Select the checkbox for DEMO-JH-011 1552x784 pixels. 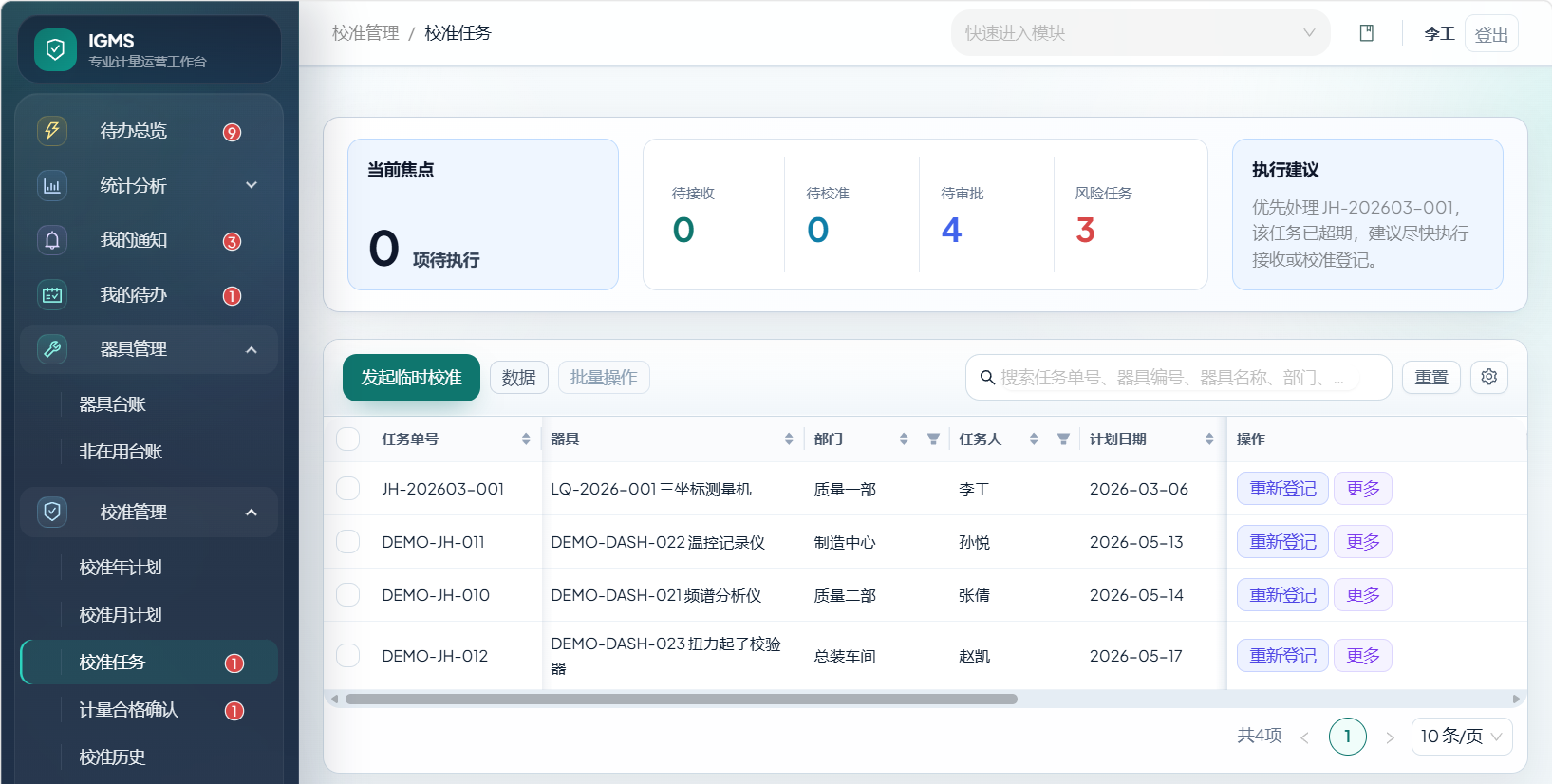point(348,541)
